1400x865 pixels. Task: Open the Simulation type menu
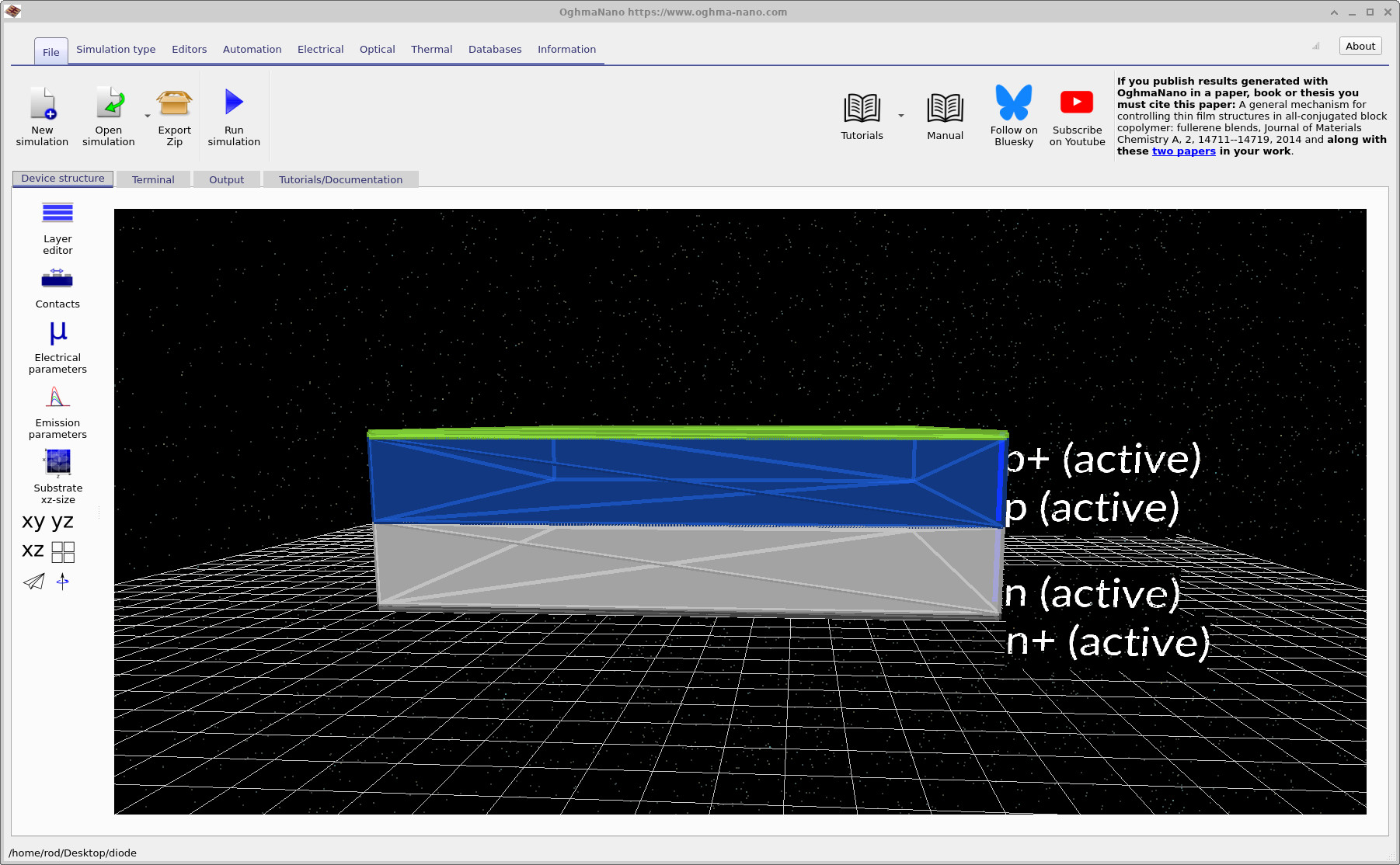115,49
